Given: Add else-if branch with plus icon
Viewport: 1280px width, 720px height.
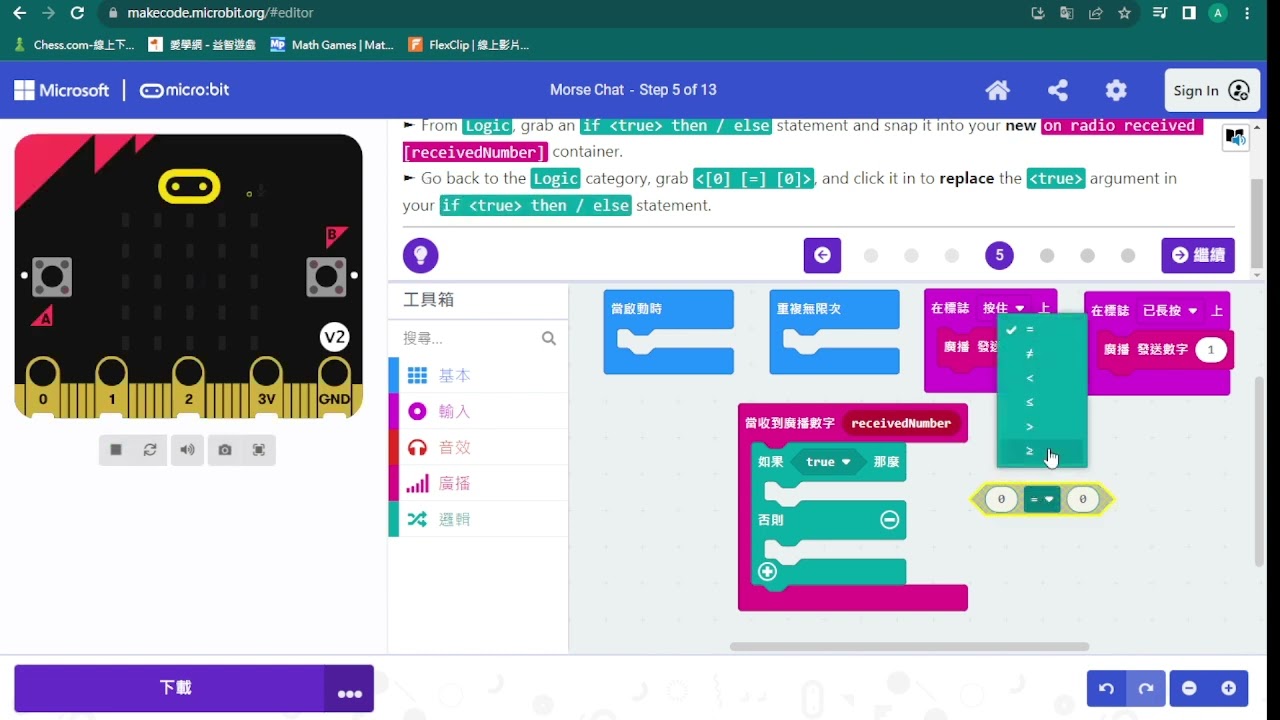Looking at the screenshot, I should tap(767, 572).
